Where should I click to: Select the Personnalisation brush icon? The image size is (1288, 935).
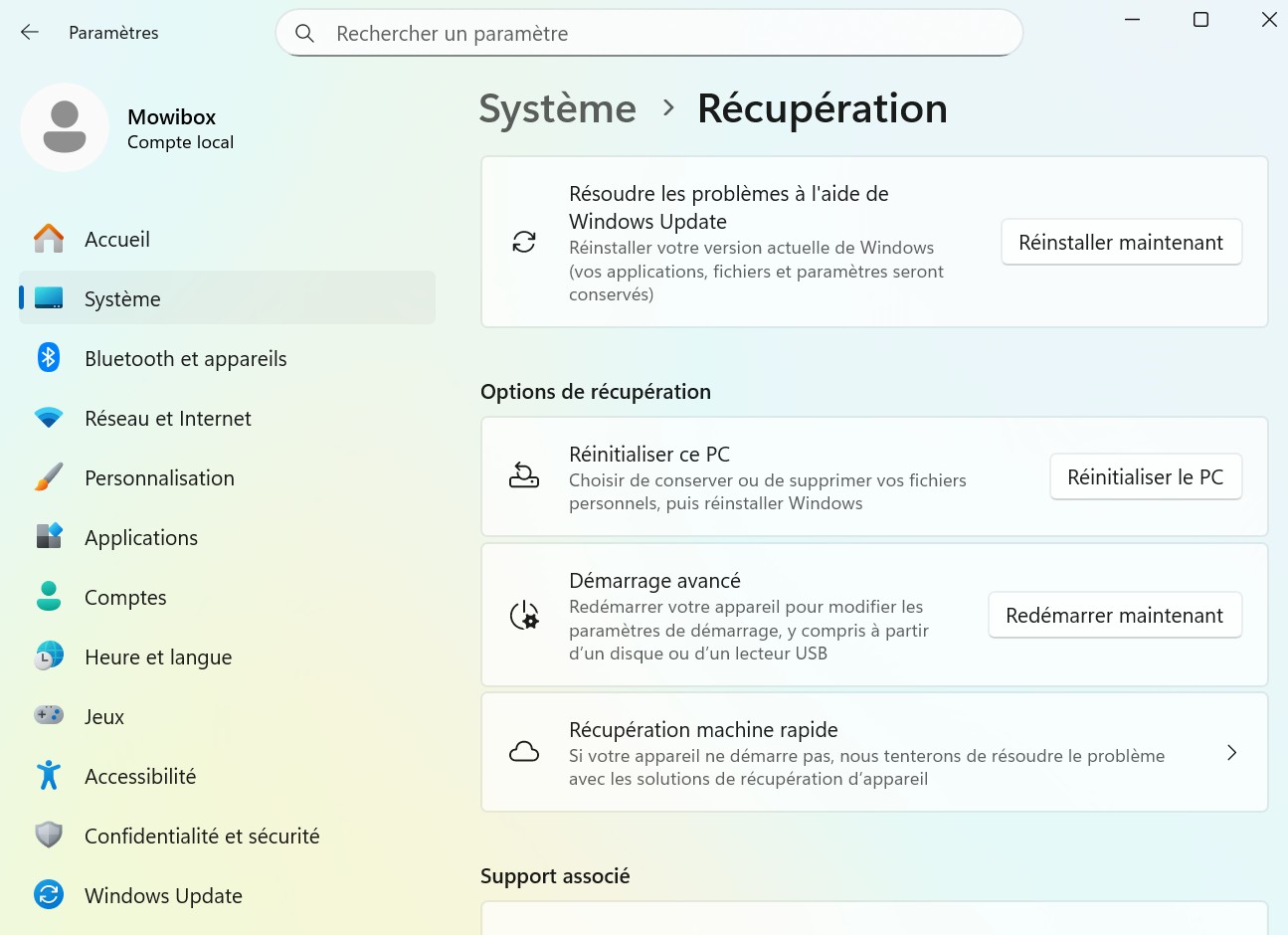pyautogui.click(x=48, y=477)
